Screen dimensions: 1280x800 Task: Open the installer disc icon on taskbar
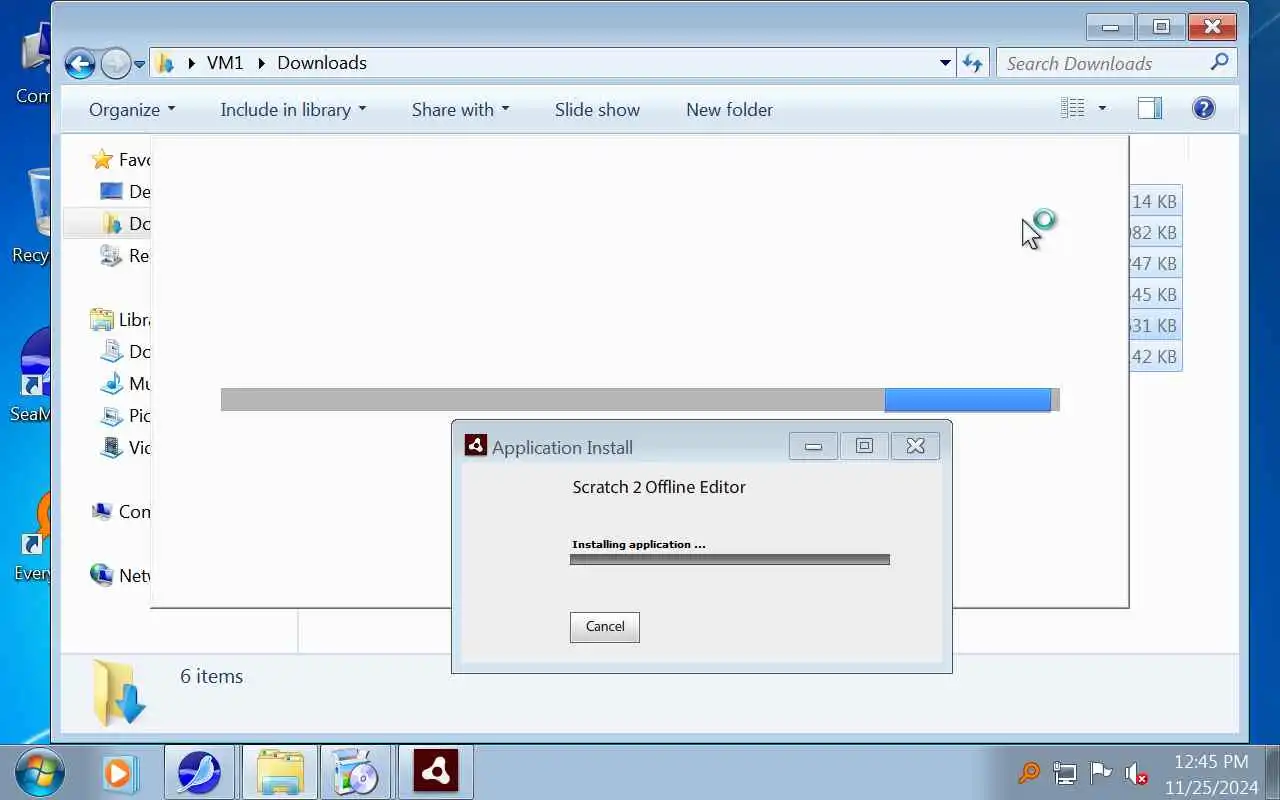355,773
